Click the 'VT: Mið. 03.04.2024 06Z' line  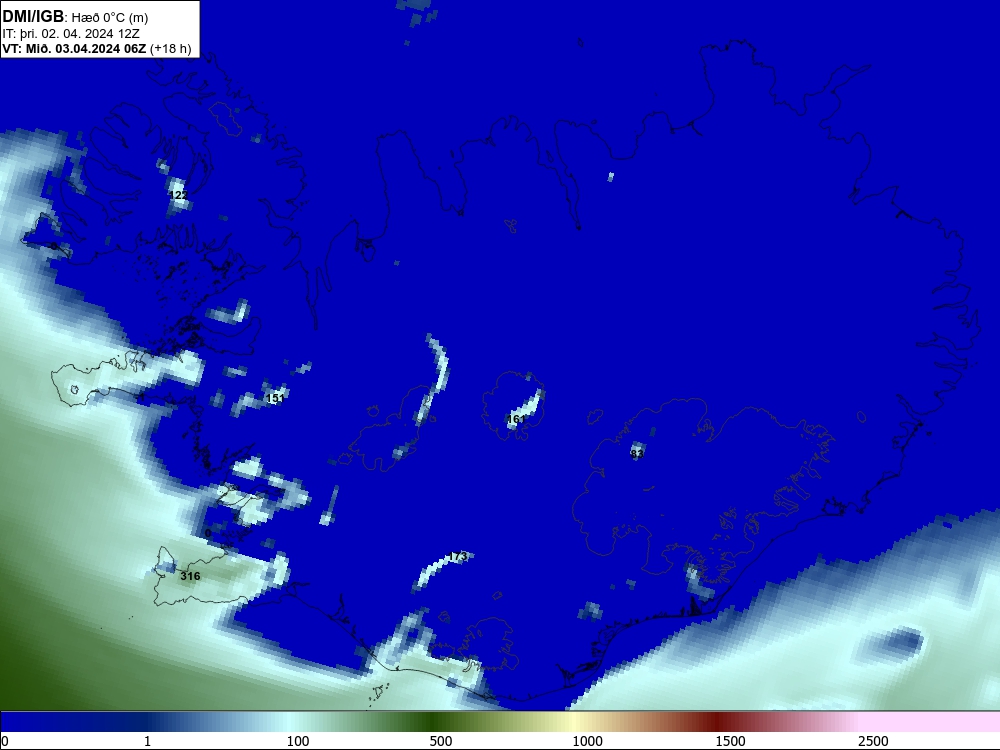74,49
